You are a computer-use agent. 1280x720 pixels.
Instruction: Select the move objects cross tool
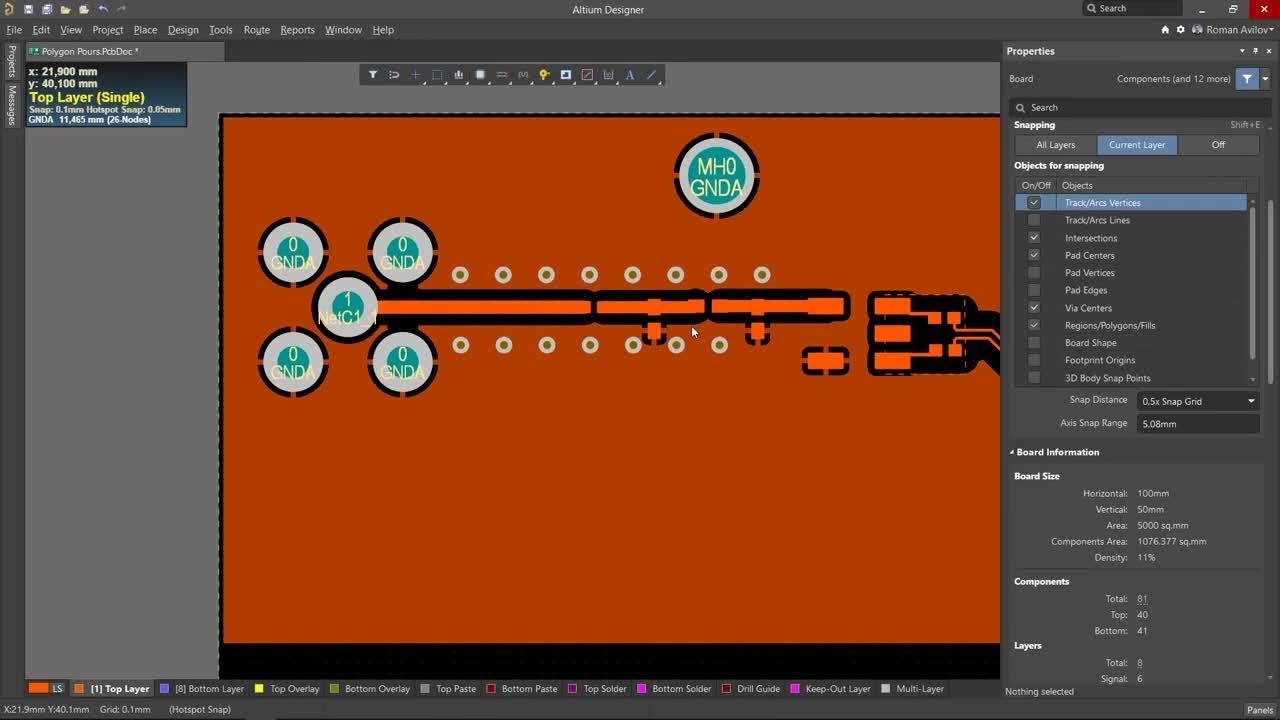coord(416,75)
